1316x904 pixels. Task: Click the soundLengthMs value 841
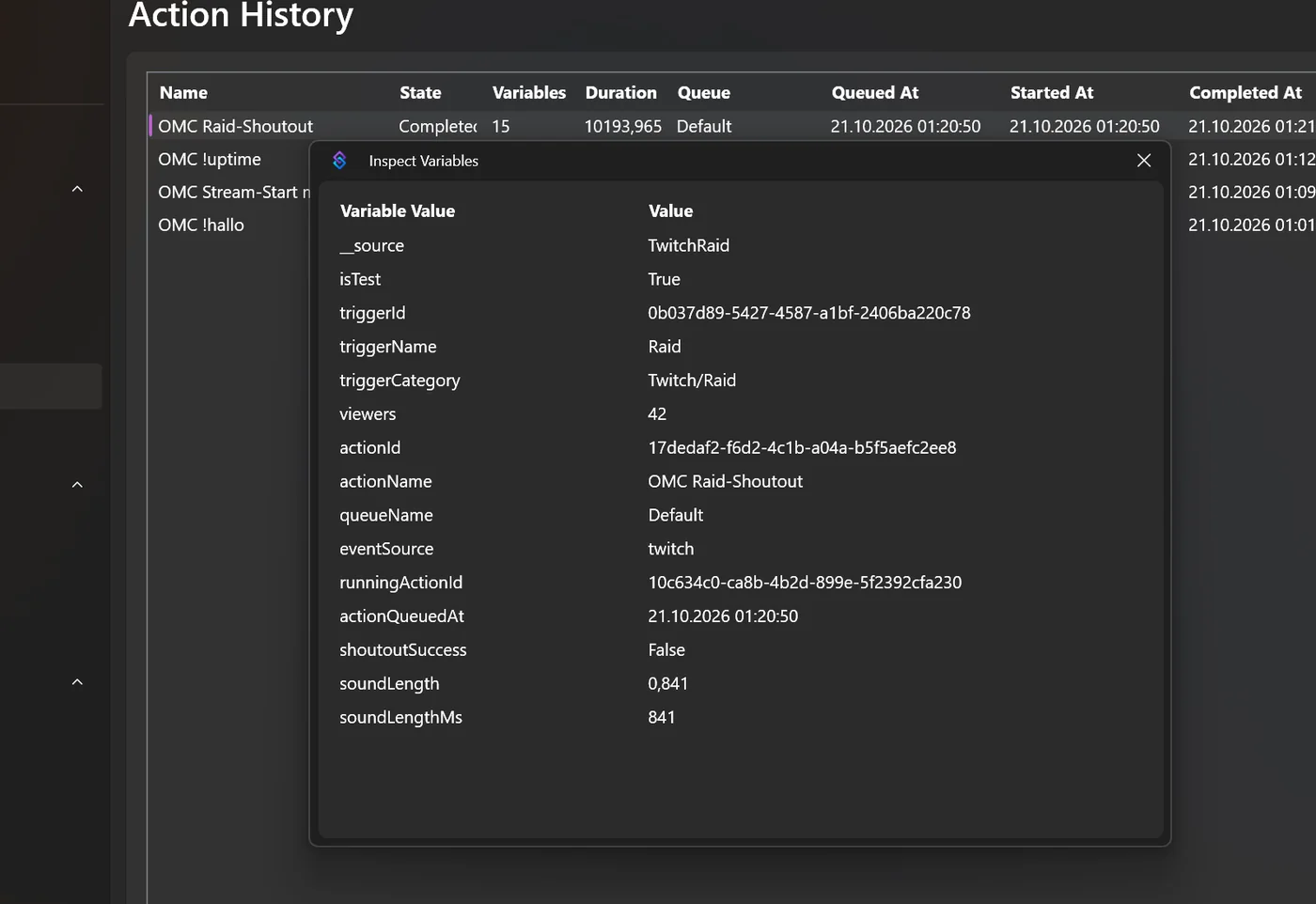pyautogui.click(x=662, y=717)
